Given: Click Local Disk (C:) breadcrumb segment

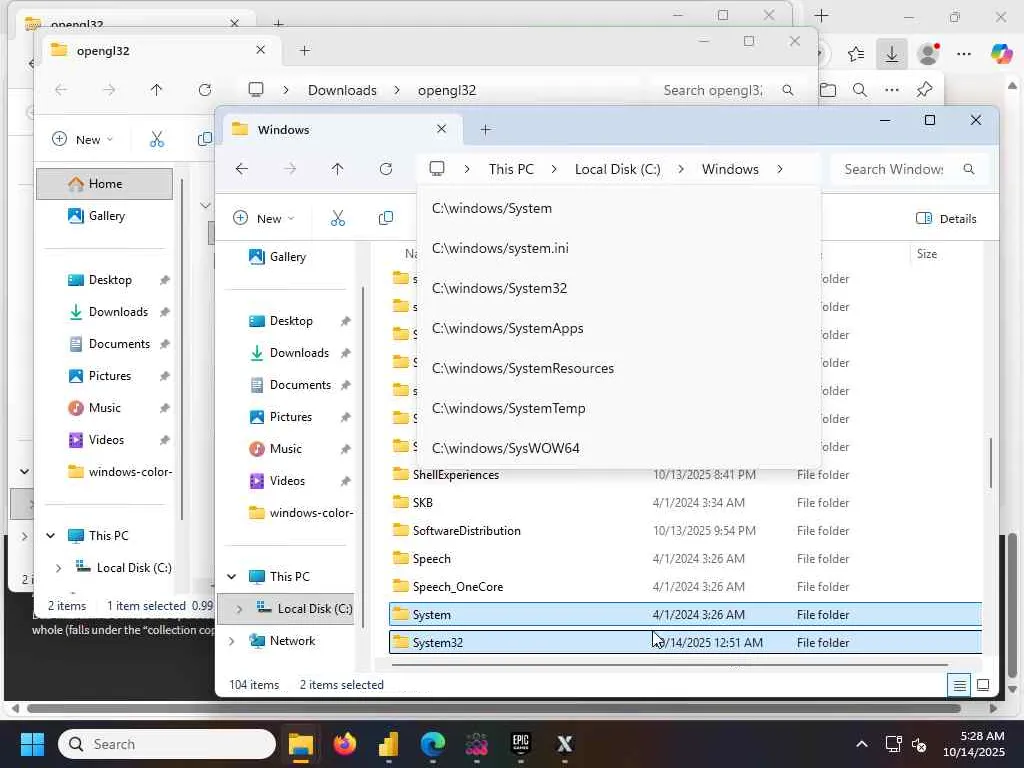Looking at the screenshot, I should click(x=617, y=169).
